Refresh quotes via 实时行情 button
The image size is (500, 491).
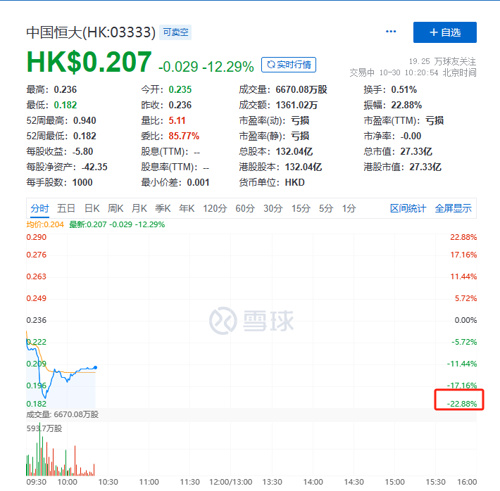288,65
